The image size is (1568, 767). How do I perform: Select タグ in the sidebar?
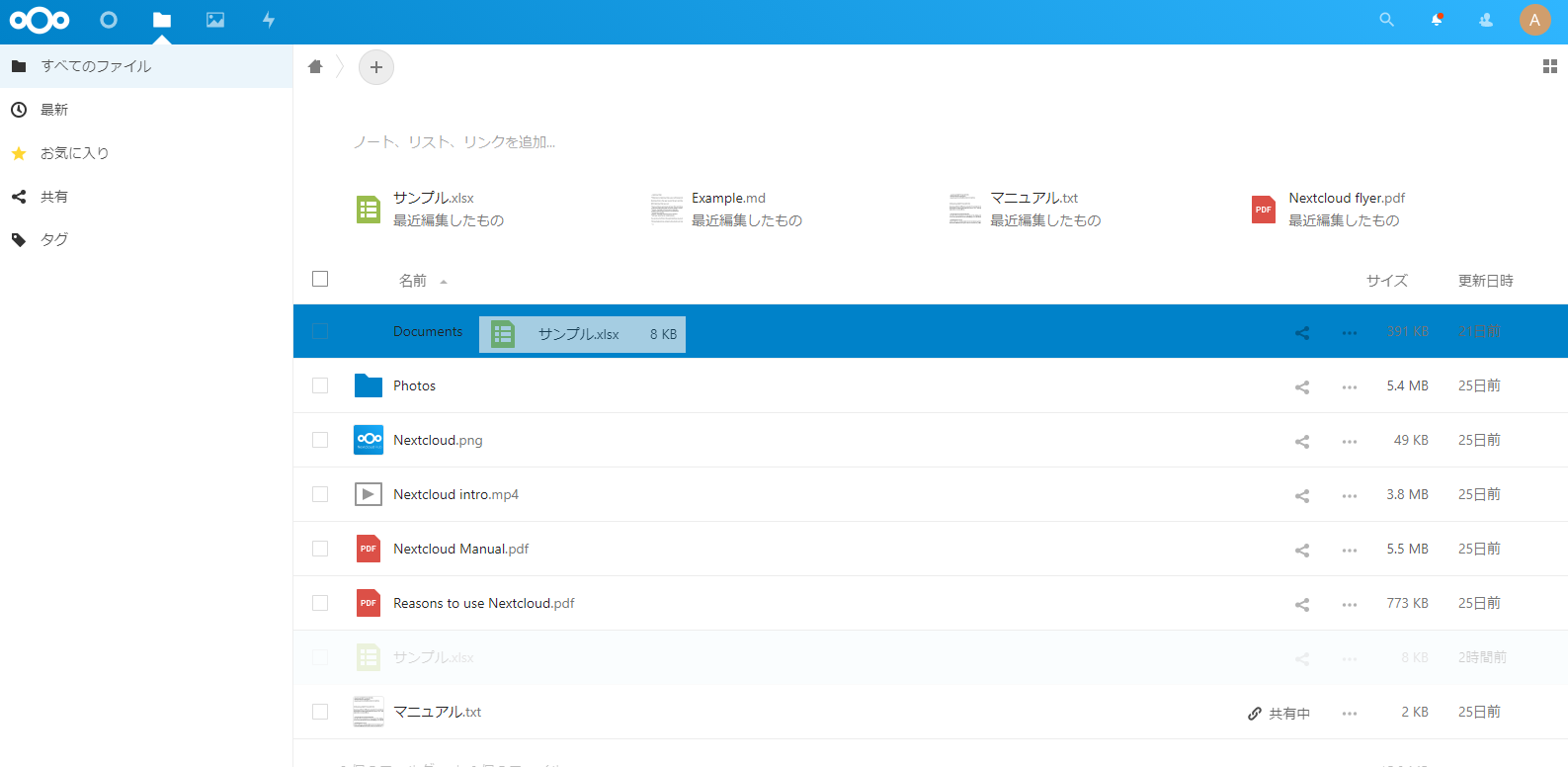(146, 239)
